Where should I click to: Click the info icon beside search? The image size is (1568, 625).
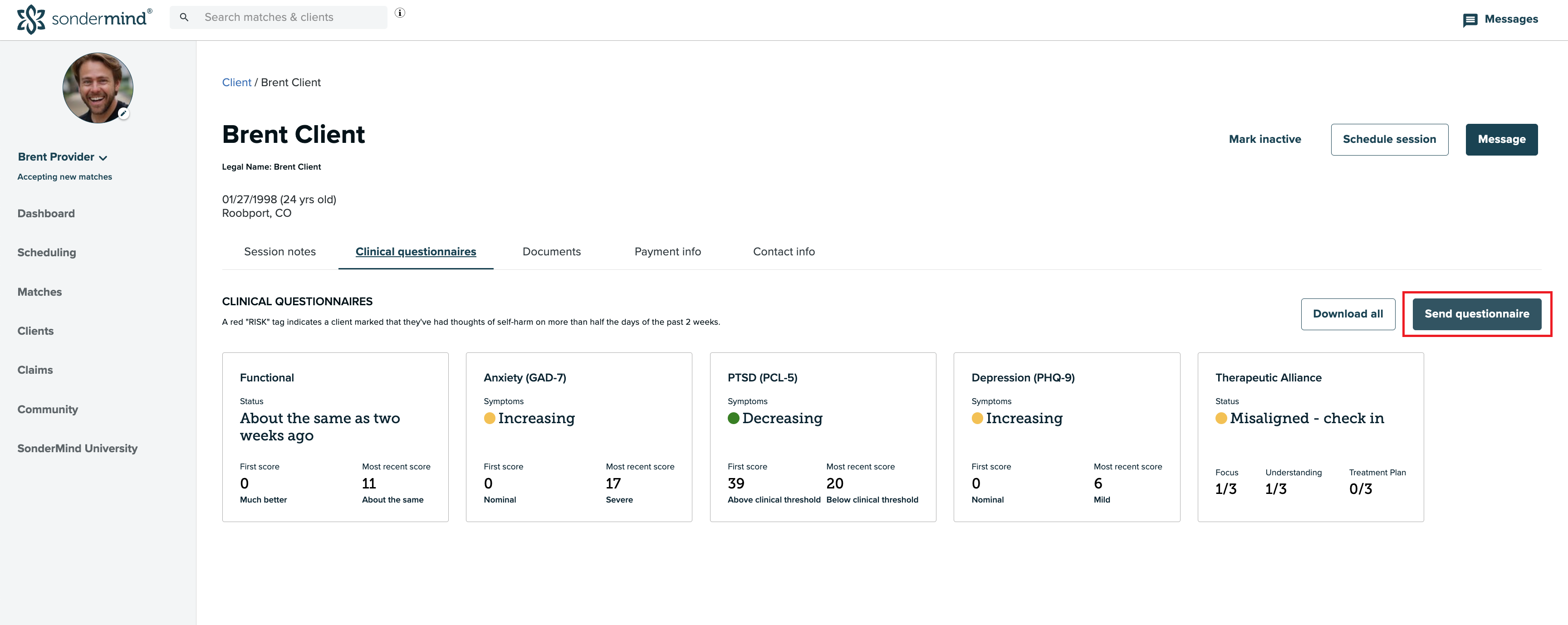(400, 13)
